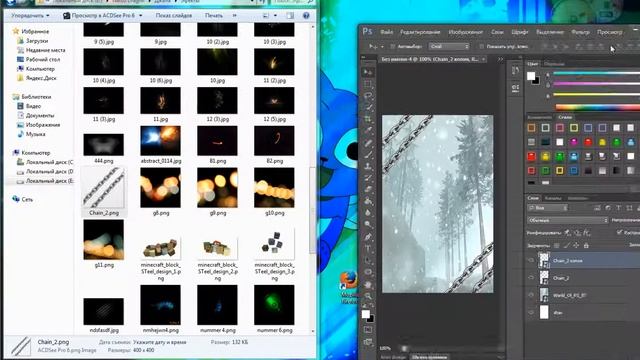Screen dimensions: 640x360
Task: Open Explorer help question-mark icon
Action: (306, 16)
